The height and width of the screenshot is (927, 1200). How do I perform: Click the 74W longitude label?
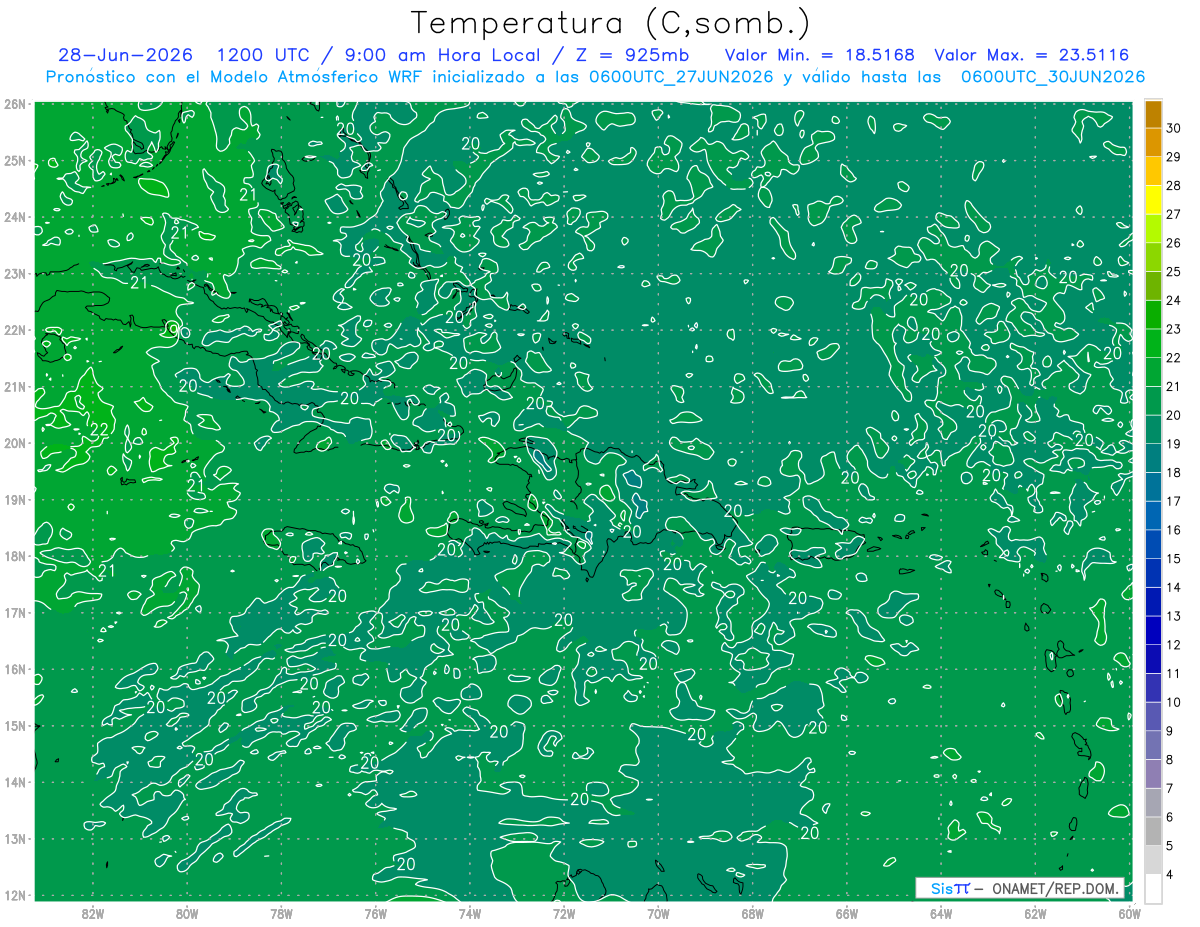tap(470, 913)
